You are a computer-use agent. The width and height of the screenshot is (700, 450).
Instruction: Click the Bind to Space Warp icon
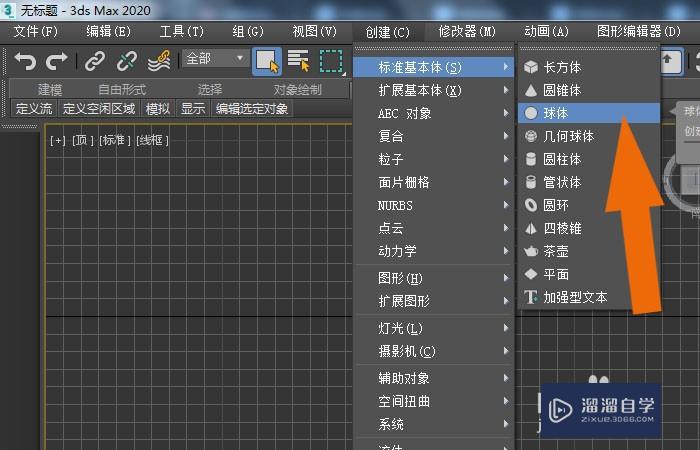pos(159,61)
